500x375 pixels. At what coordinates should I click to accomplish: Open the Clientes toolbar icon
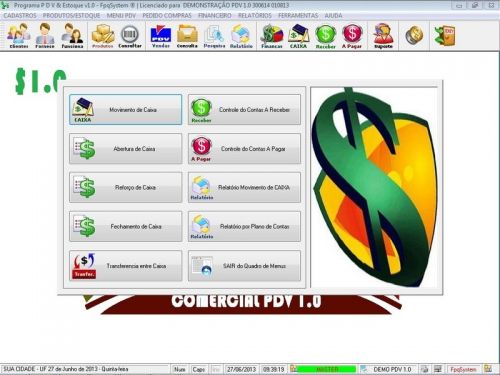tap(19, 36)
